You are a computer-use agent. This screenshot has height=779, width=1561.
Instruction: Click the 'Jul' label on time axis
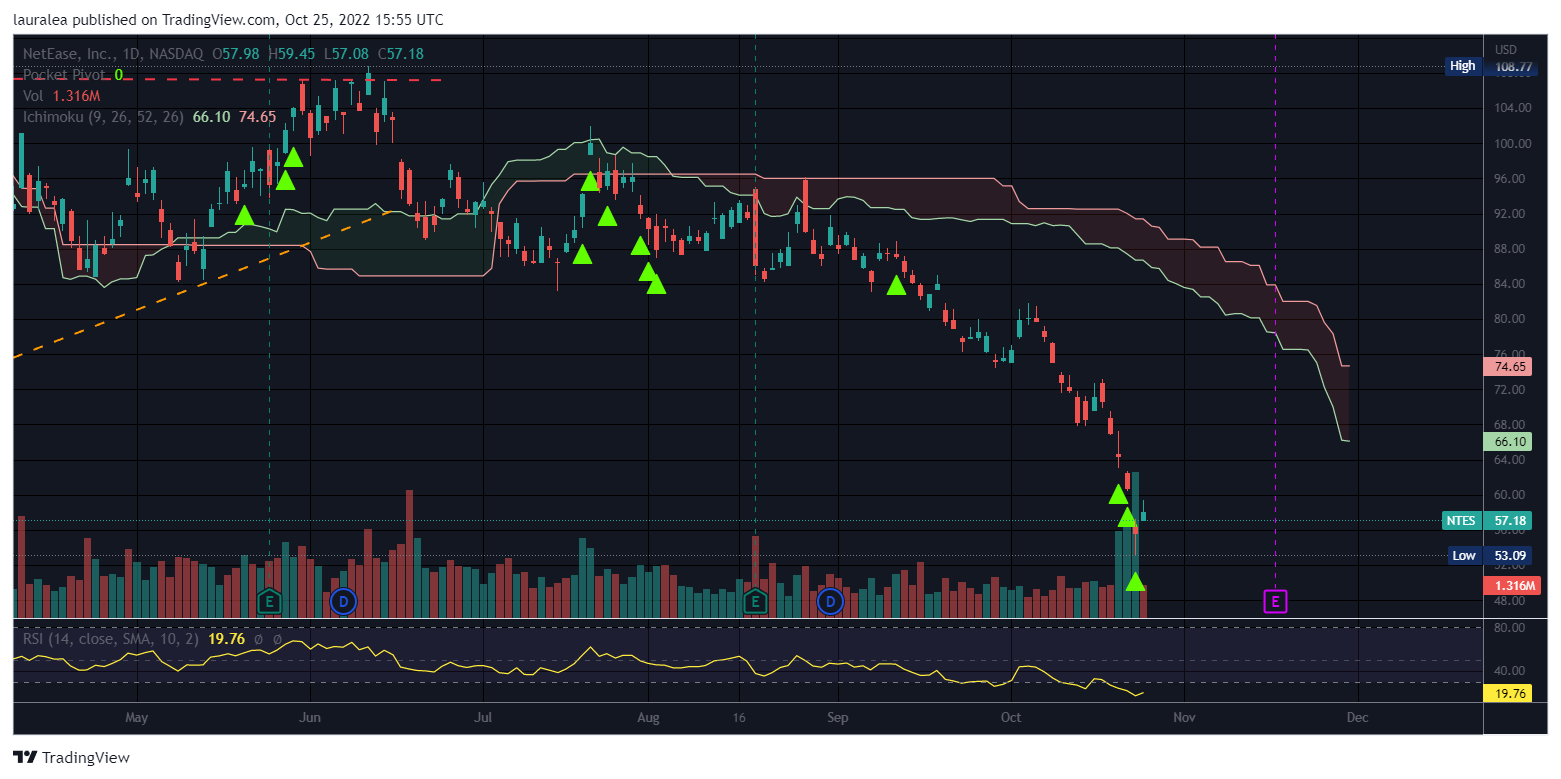coord(483,717)
